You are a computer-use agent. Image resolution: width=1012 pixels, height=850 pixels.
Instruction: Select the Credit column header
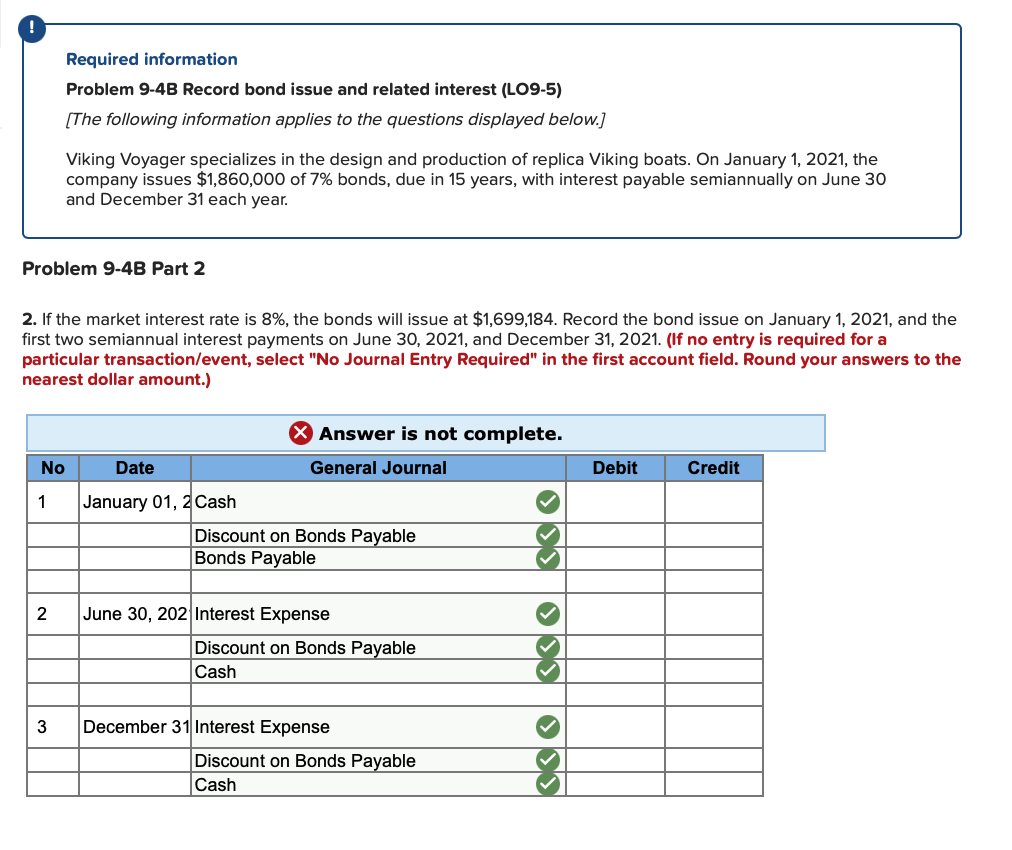(x=713, y=467)
